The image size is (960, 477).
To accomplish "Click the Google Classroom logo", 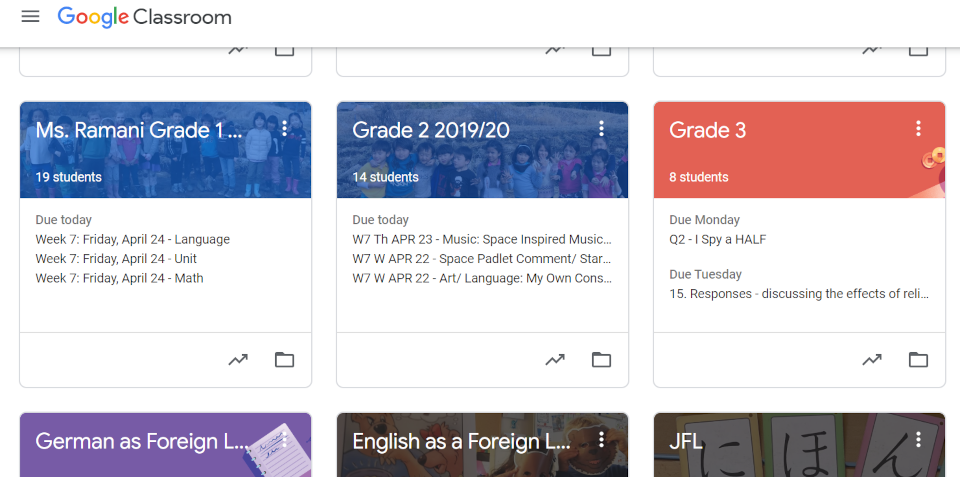I will [x=144, y=17].
